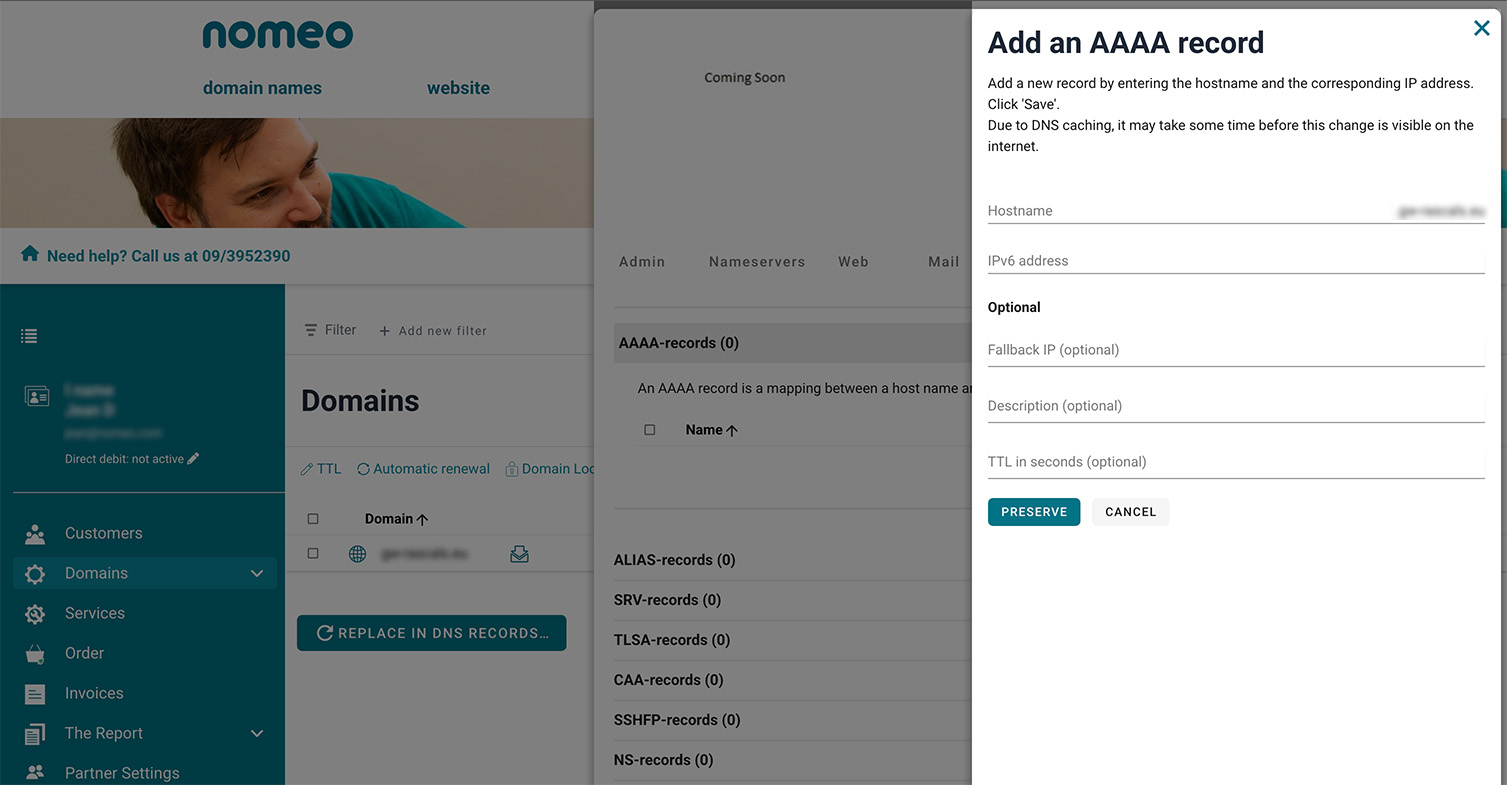Open the website top menu
1507x785 pixels.
pyautogui.click(x=458, y=88)
